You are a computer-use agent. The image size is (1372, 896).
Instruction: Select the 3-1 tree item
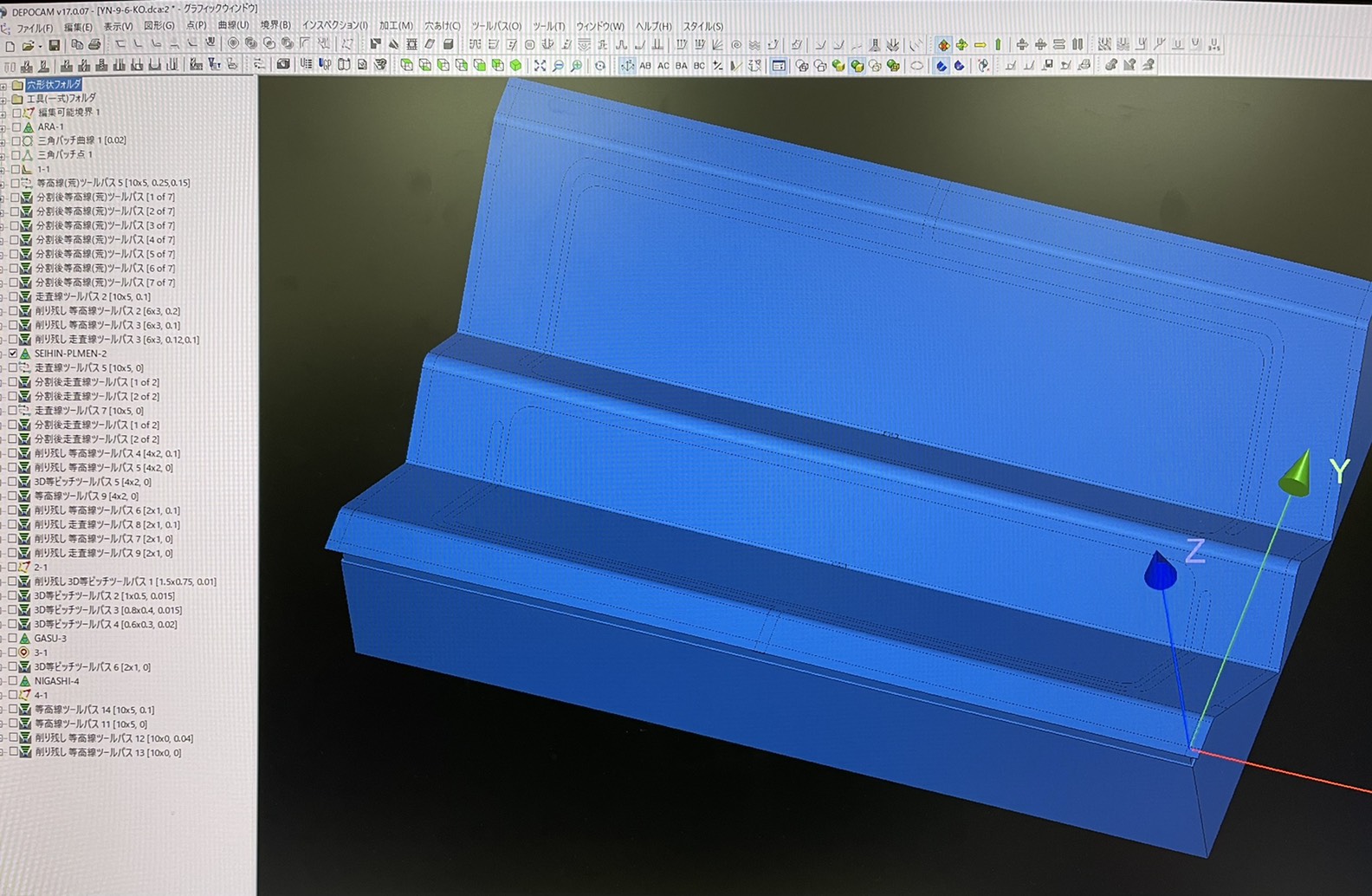(41, 653)
